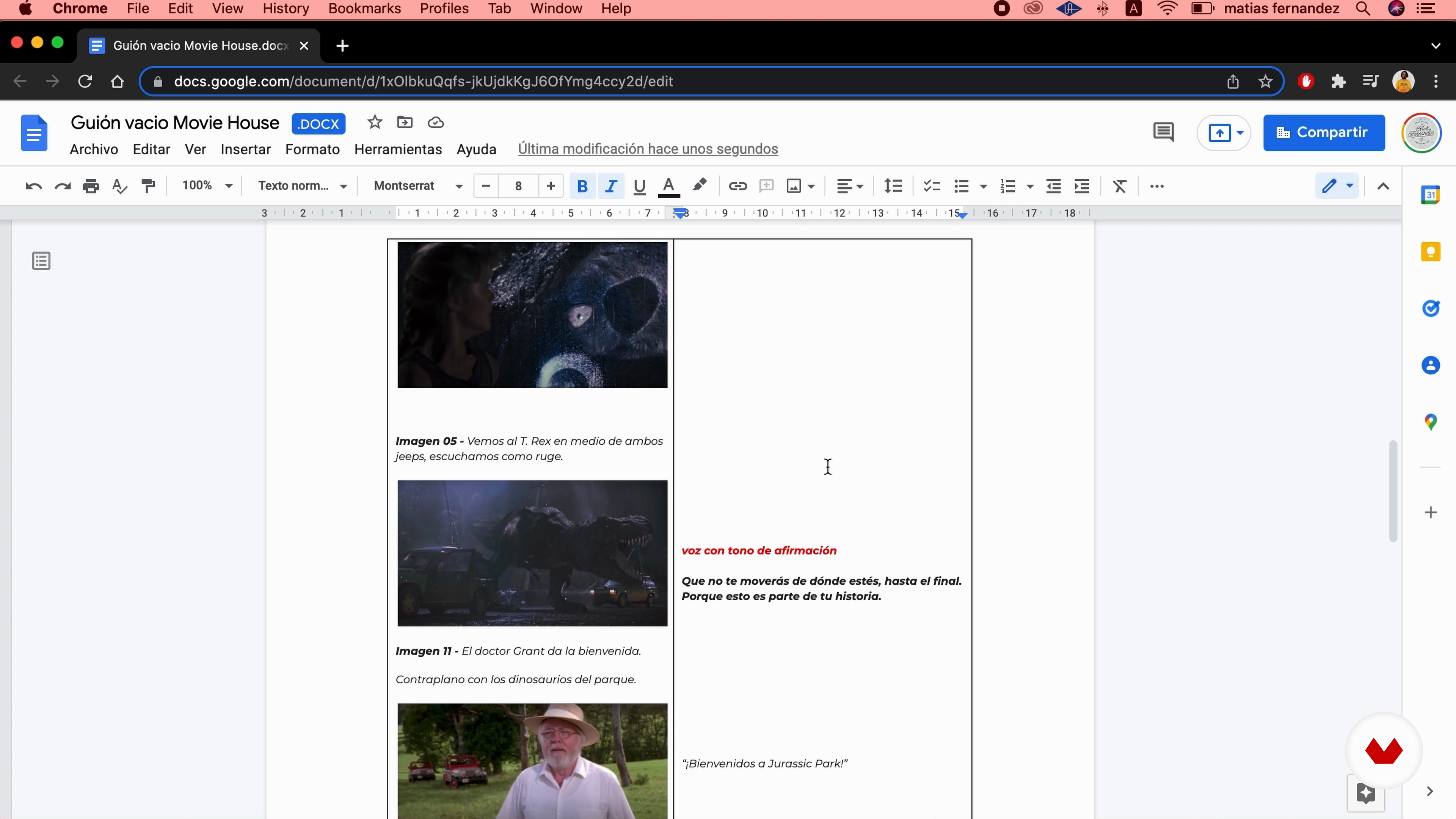Open more toolbar options ellipsis

(1157, 186)
